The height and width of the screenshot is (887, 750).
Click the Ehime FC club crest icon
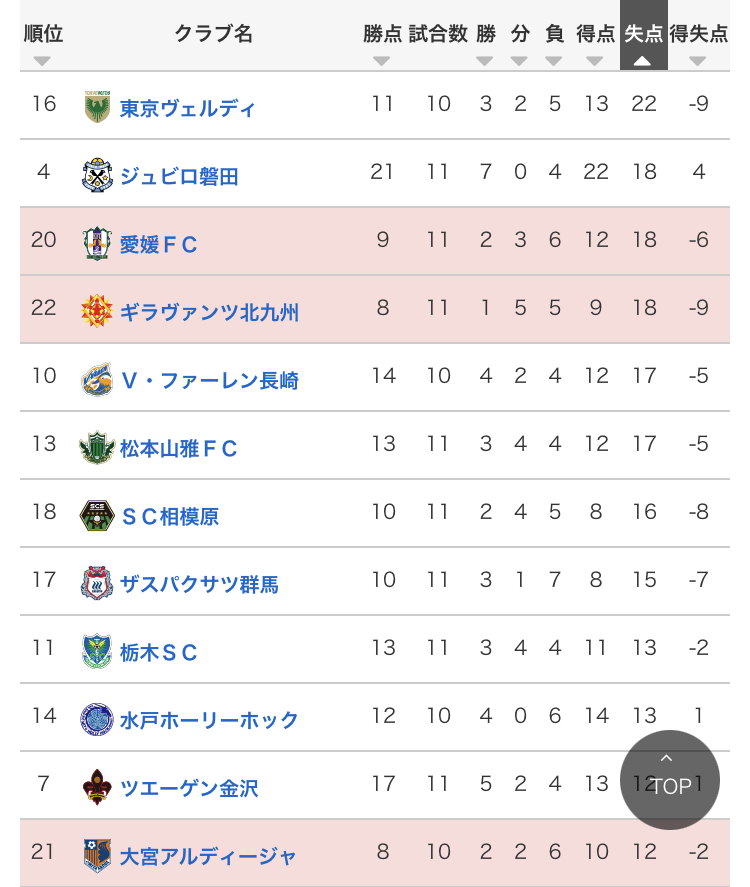(x=97, y=243)
